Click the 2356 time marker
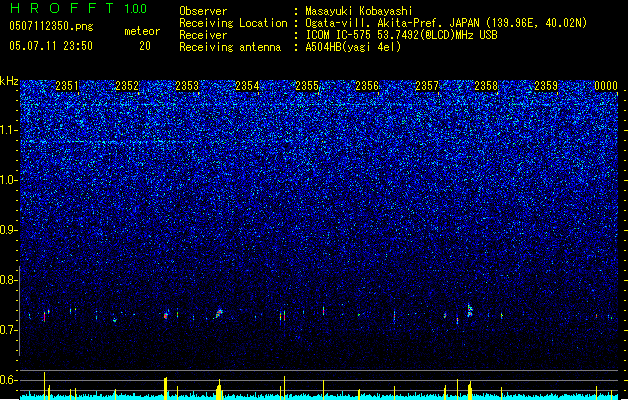The width and height of the screenshot is (629, 400). (367, 86)
